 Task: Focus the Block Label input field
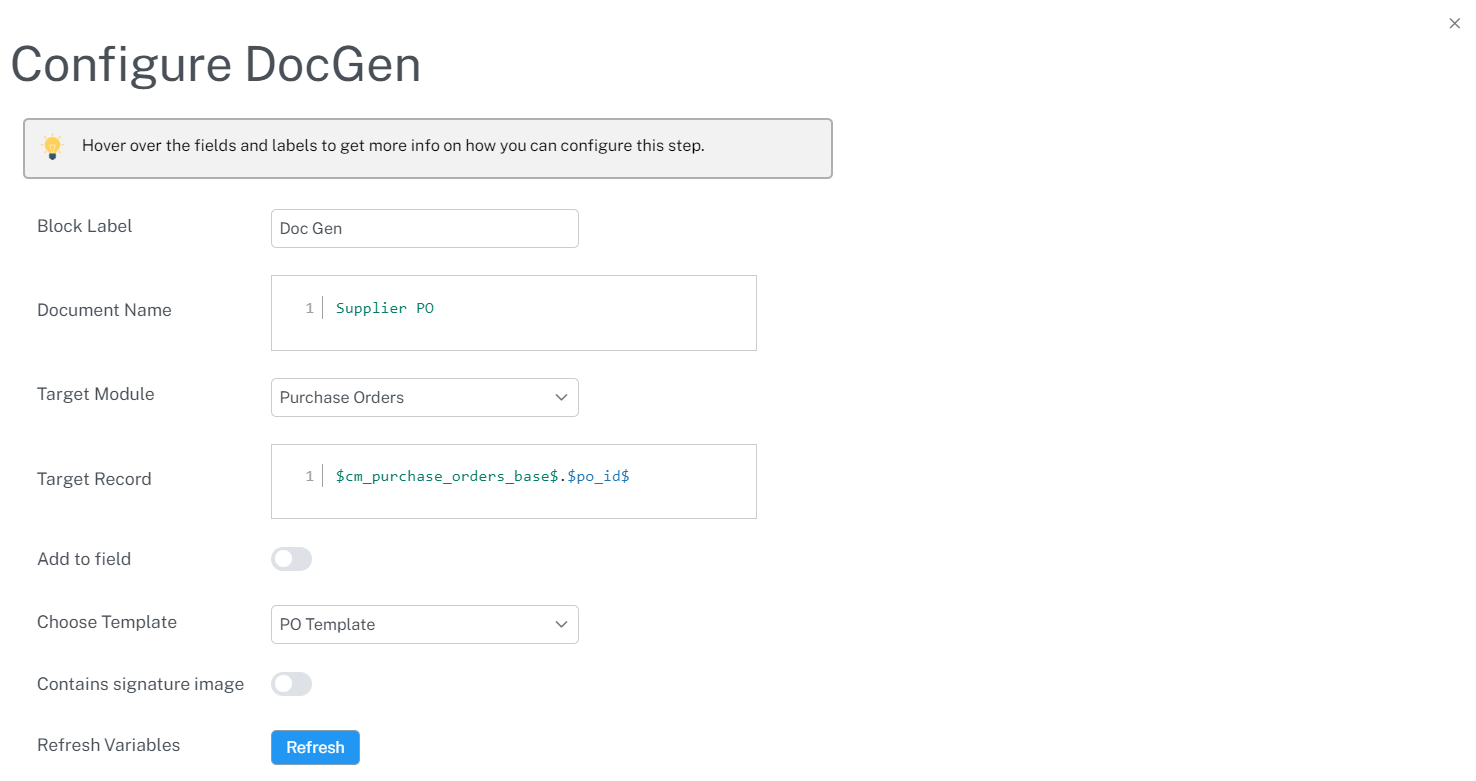(424, 228)
